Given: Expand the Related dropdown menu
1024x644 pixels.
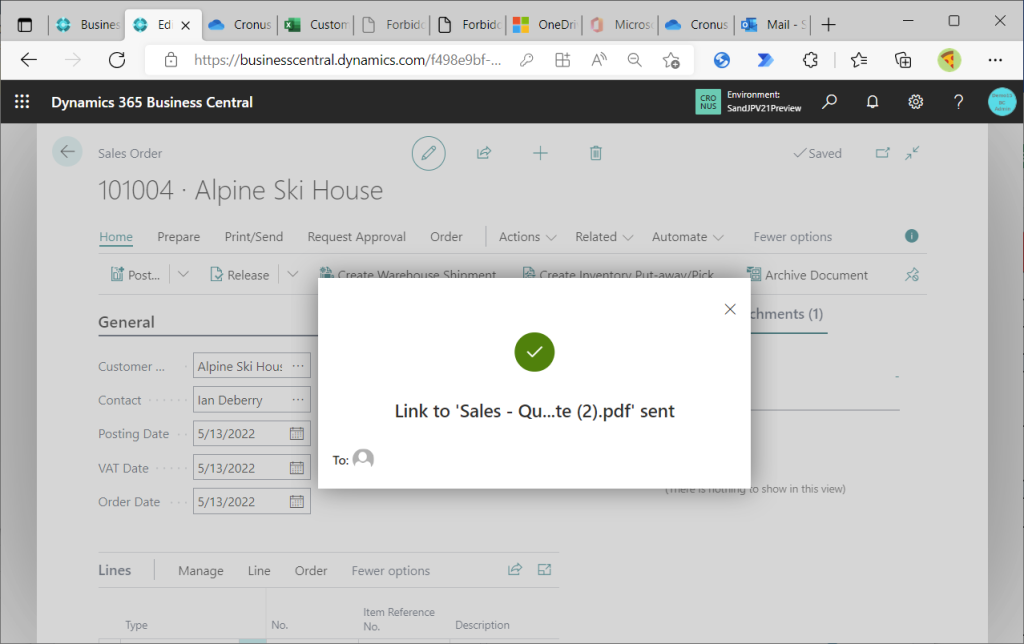Looking at the screenshot, I should pyautogui.click(x=604, y=237).
